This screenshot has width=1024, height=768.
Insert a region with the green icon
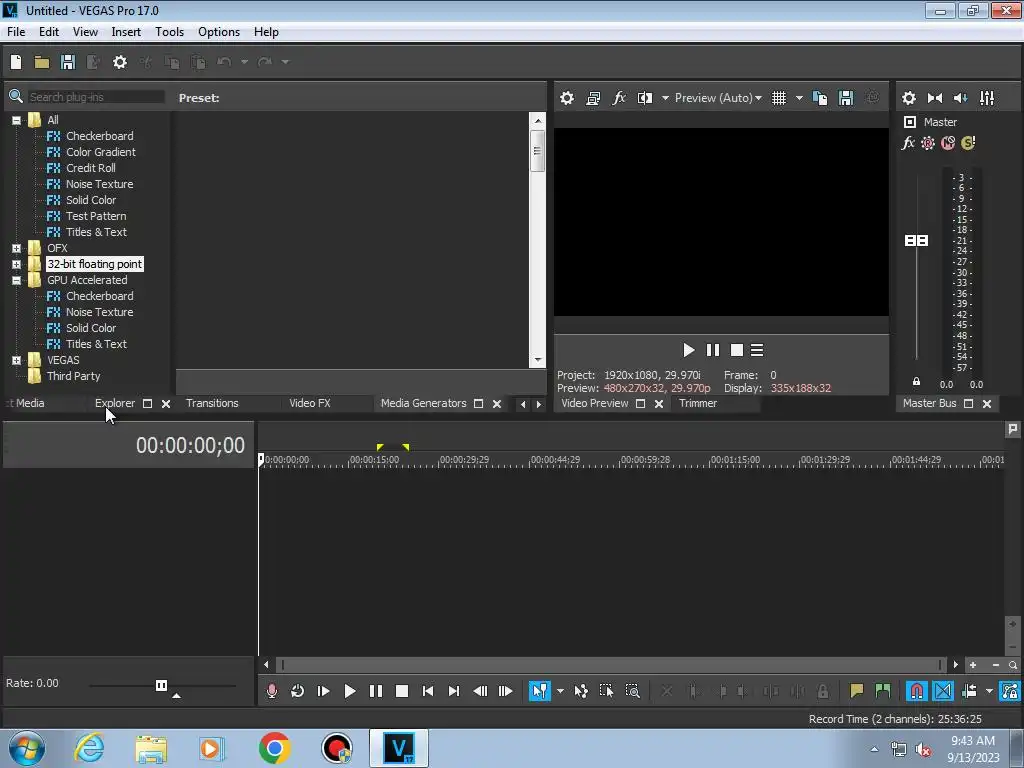[x=882, y=691]
